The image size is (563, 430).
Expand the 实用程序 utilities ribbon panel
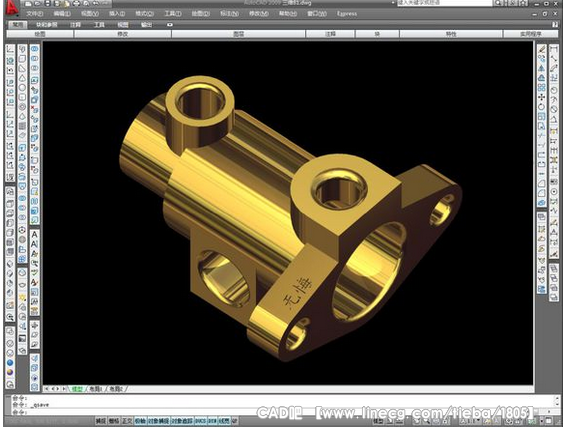[531, 34]
